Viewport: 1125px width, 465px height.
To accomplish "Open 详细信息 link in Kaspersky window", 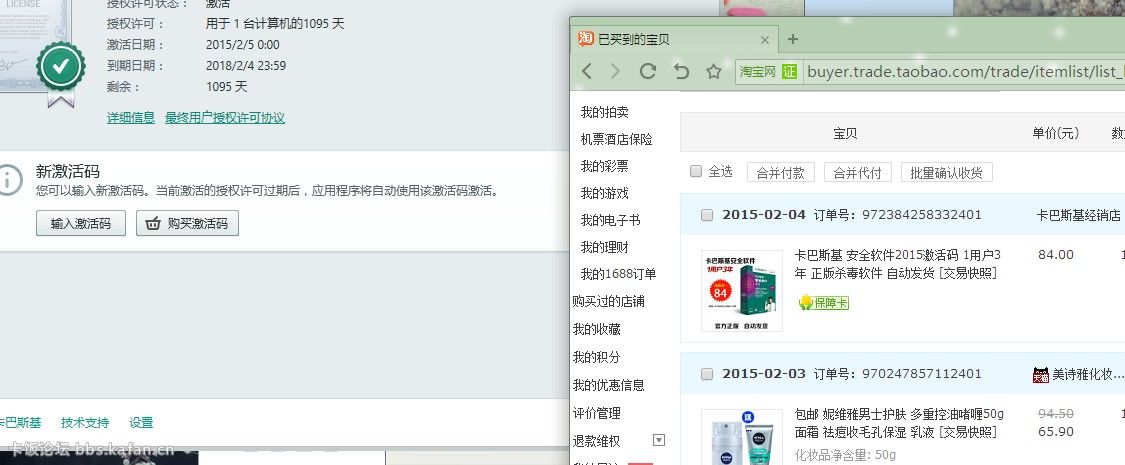I will click(131, 118).
